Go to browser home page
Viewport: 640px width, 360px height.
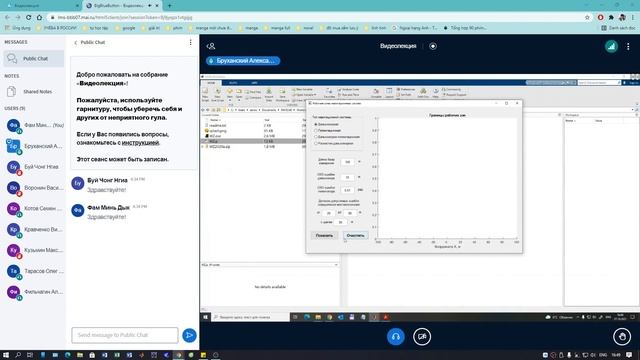pyautogui.click(x=39, y=18)
